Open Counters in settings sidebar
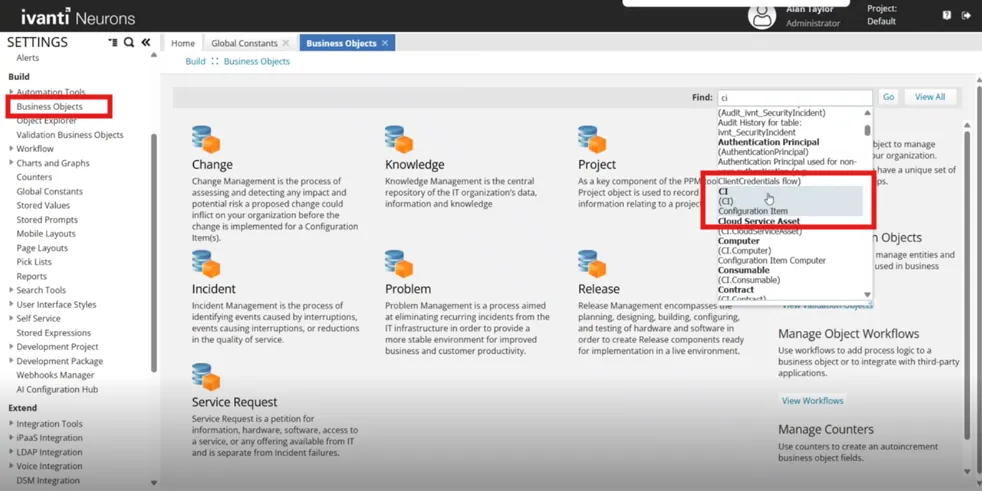This screenshot has height=491, width=982. coord(34,177)
